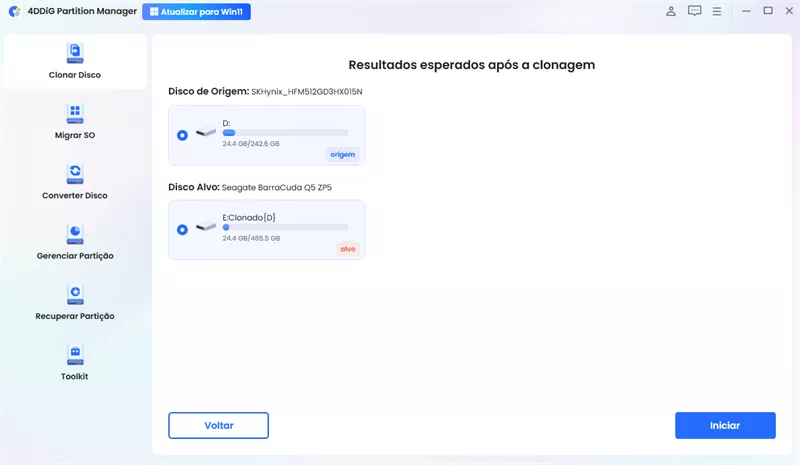Click the E:Clonado(D) partition label

(249, 217)
